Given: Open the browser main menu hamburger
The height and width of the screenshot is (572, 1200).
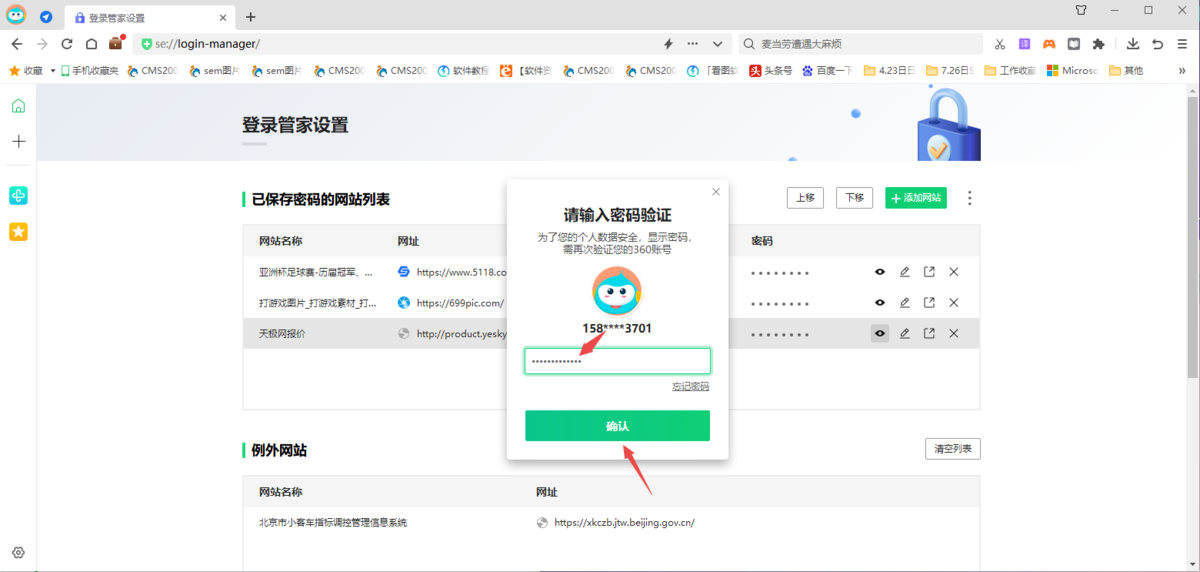Looking at the screenshot, I should coord(1183,44).
